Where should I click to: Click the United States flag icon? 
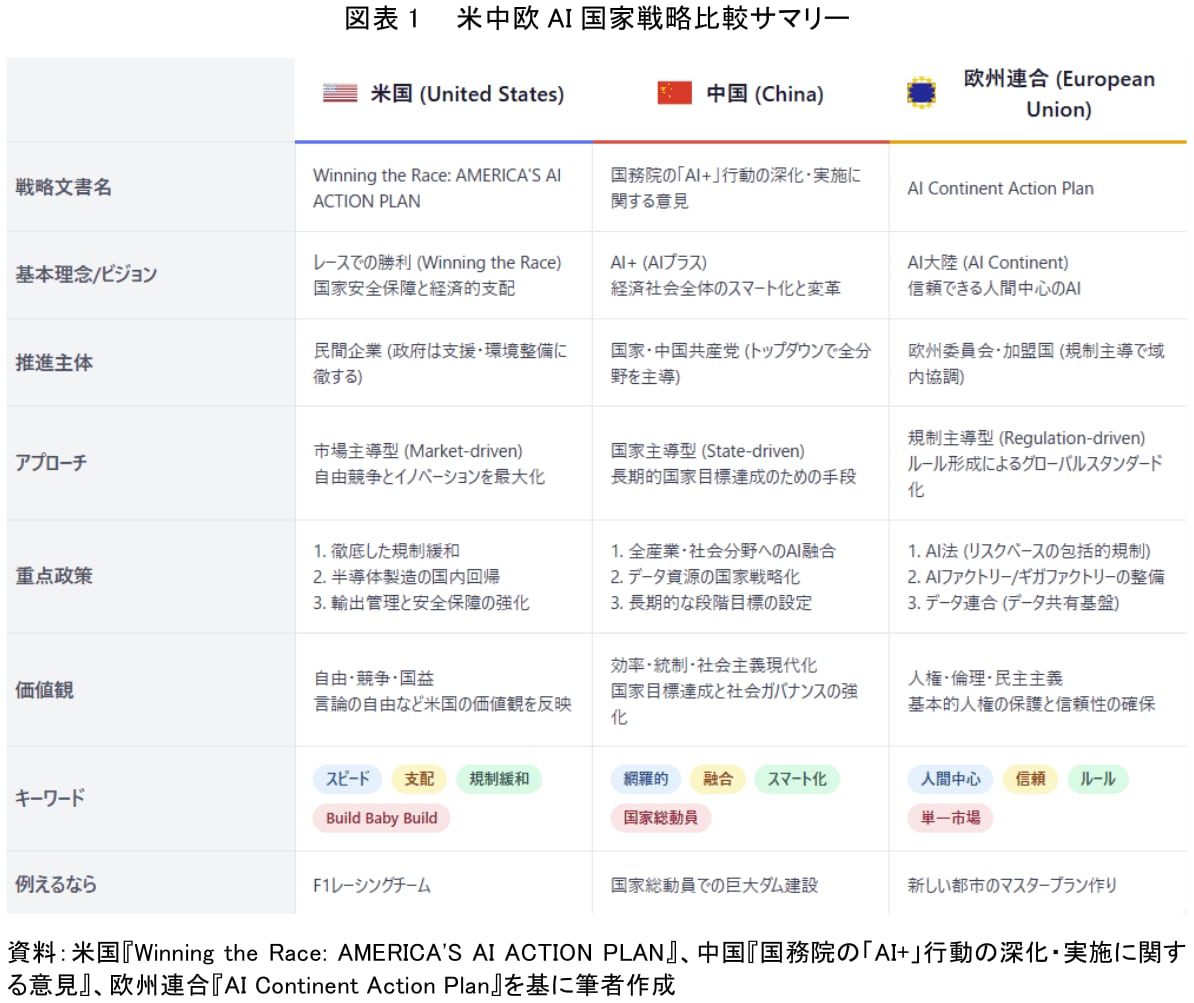pos(340,94)
